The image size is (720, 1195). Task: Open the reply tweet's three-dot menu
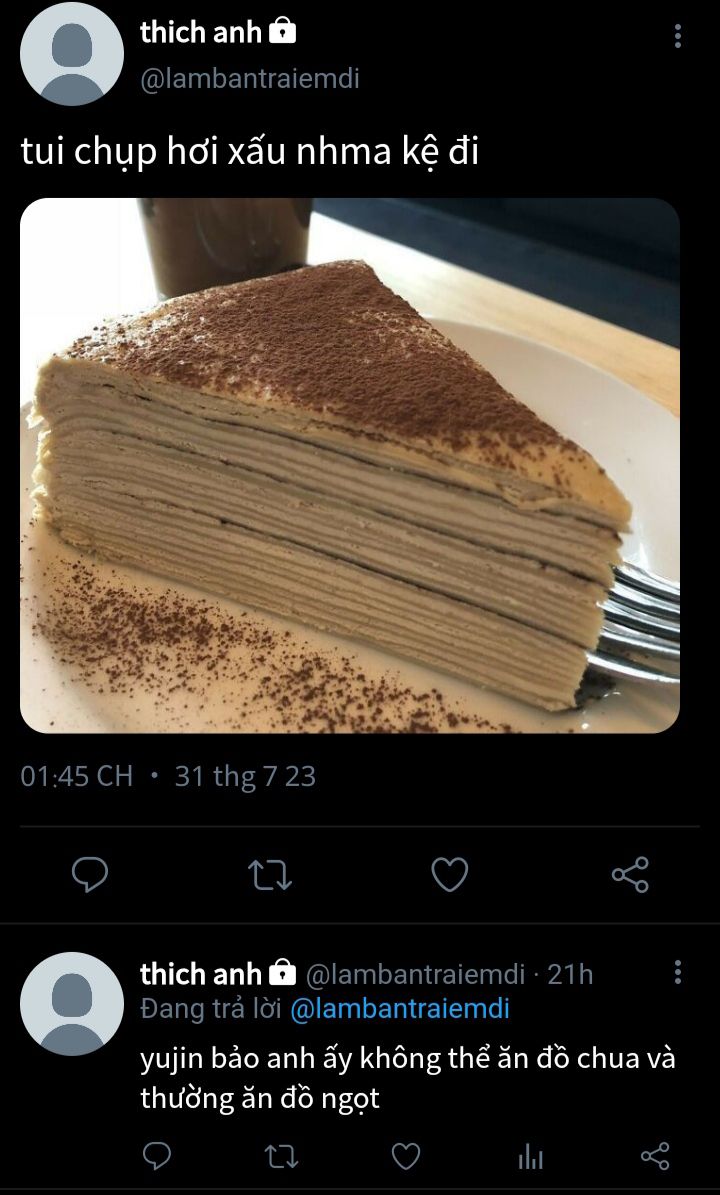(677, 972)
